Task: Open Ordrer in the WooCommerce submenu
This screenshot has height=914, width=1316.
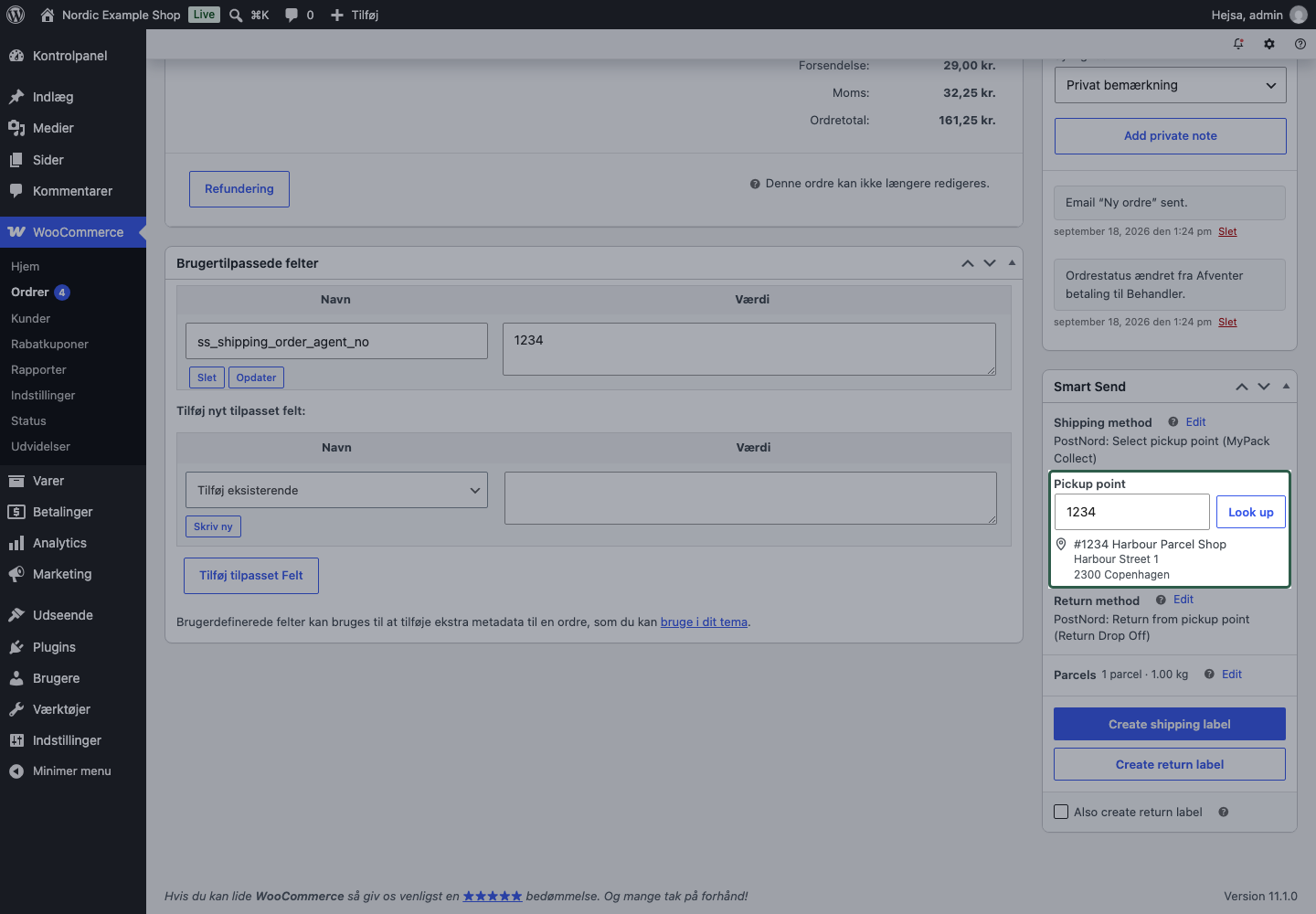Action: 30,292
